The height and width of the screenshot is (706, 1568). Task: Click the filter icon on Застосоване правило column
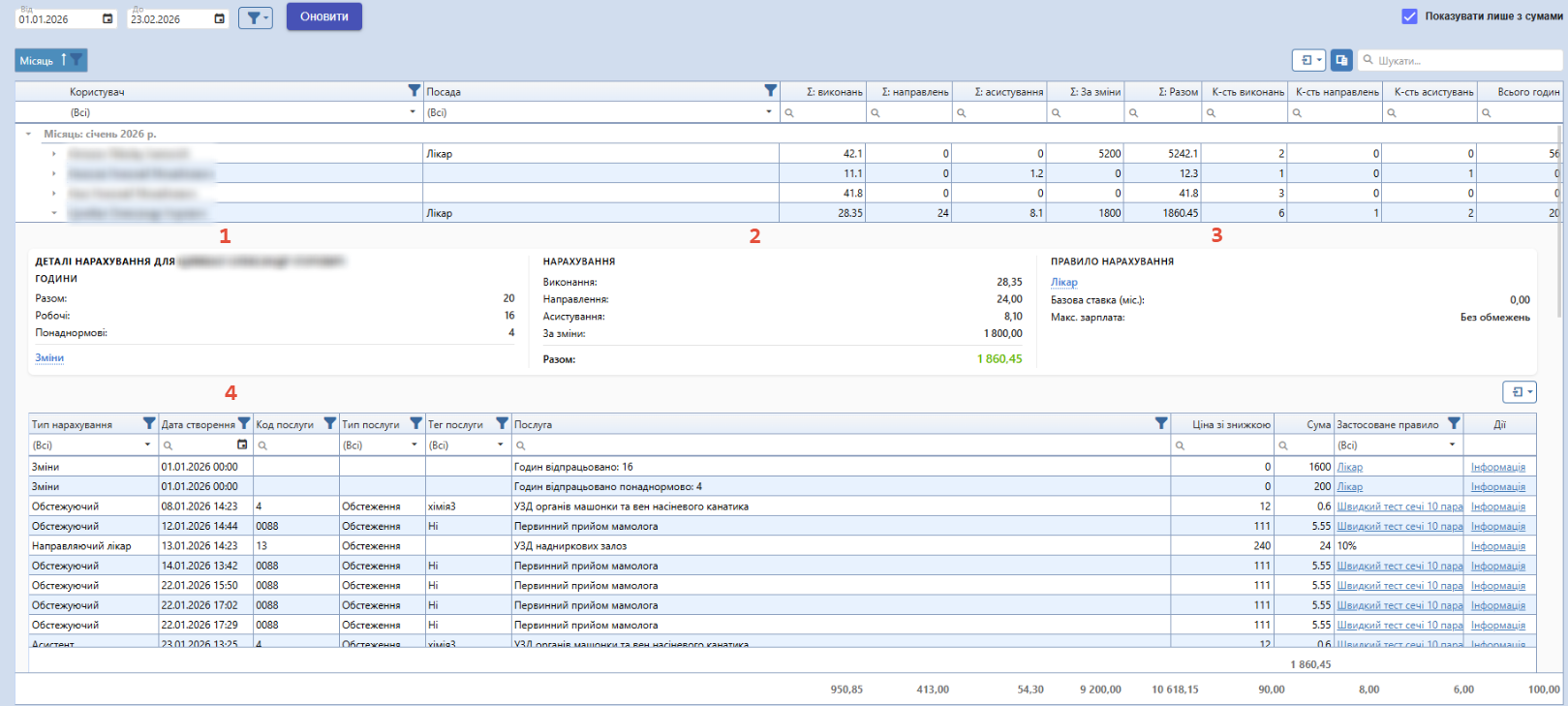(x=1454, y=424)
